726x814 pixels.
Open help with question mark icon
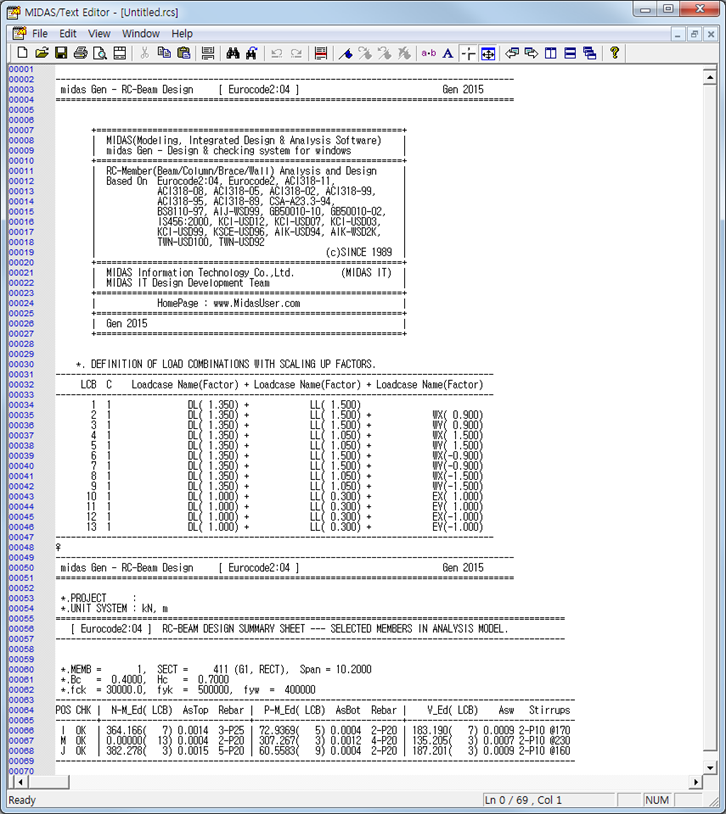point(614,53)
